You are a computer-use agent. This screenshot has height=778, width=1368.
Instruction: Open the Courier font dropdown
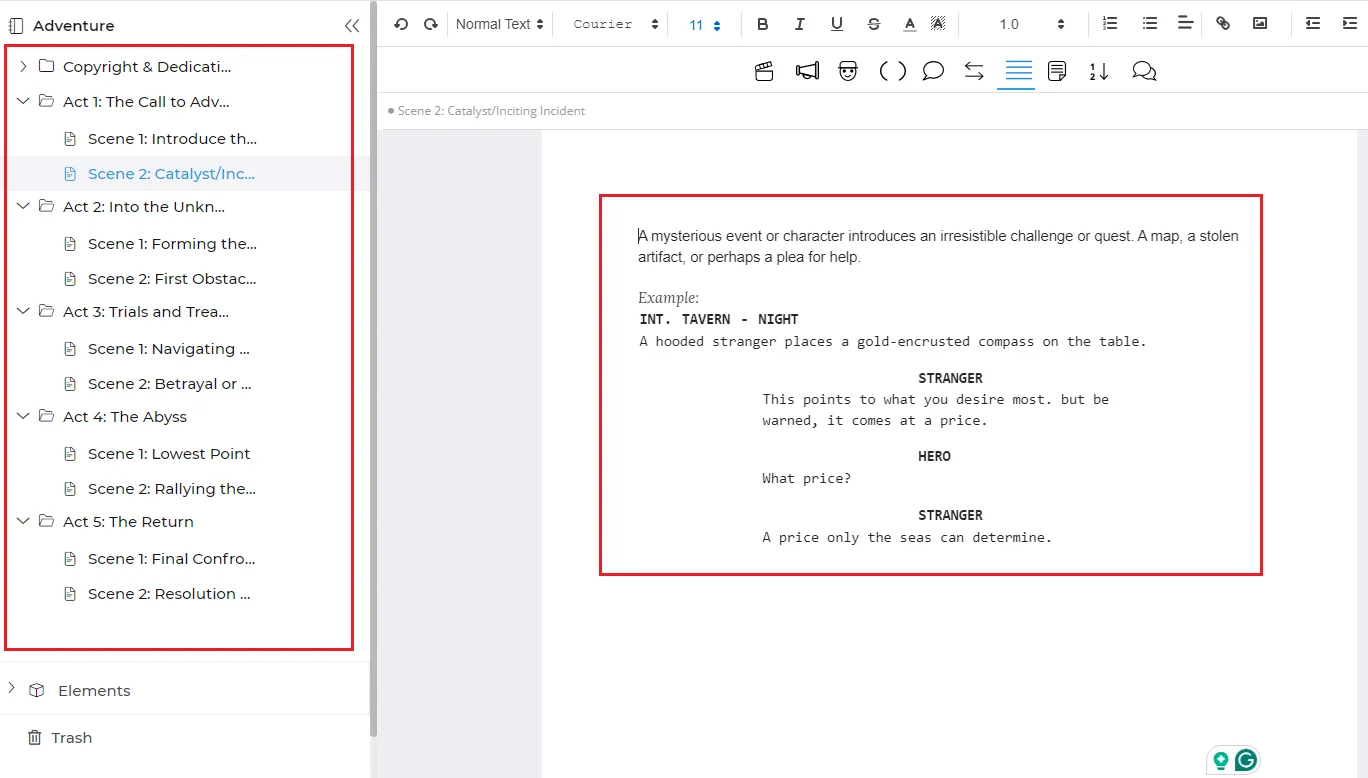click(616, 24)
